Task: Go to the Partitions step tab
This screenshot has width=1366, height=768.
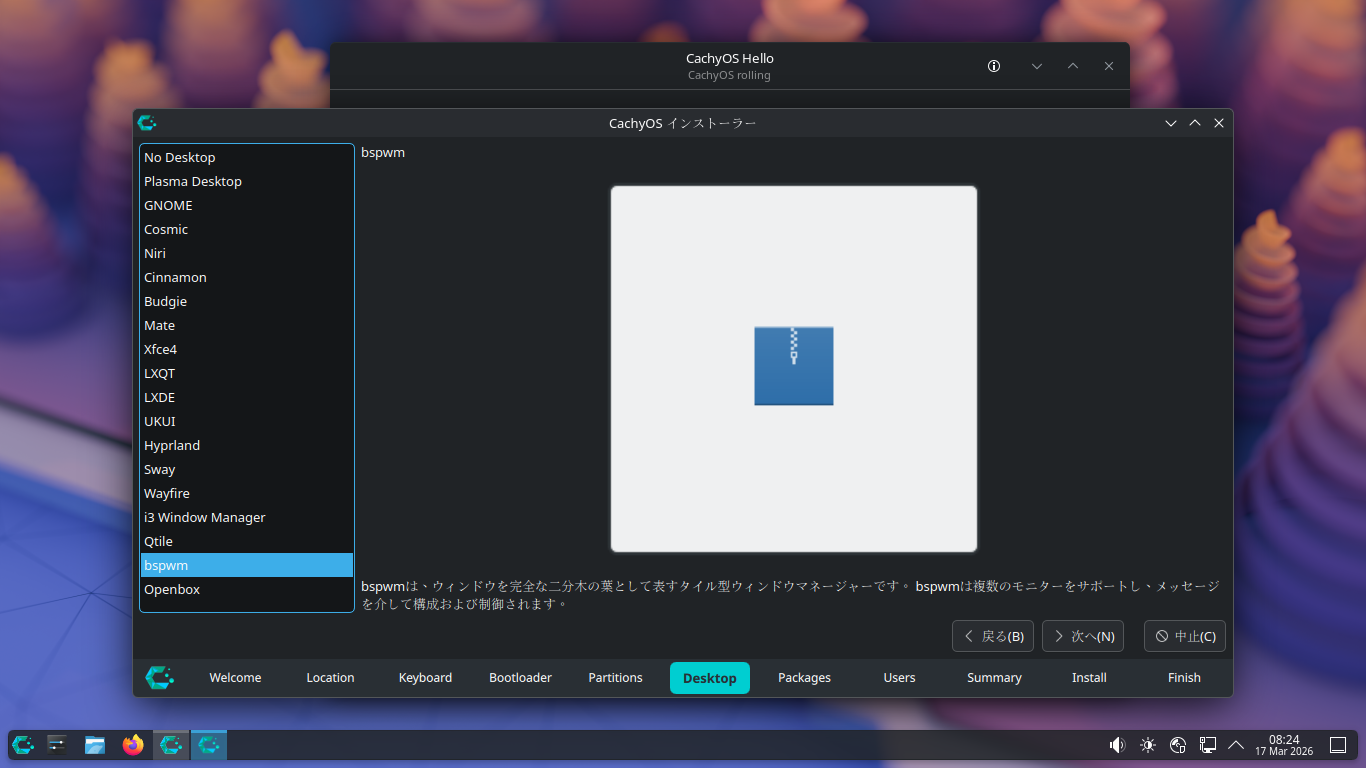Action: click(x=615, y=678)
